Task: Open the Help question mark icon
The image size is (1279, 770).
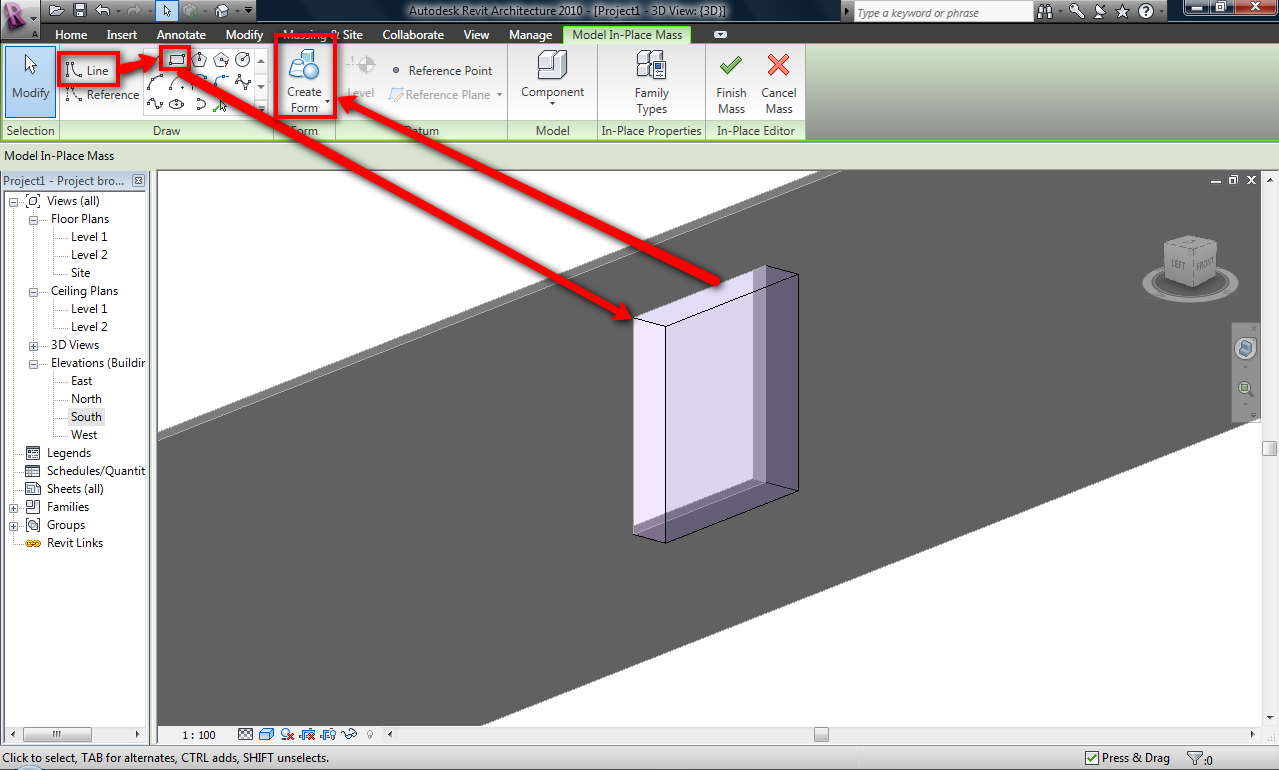Action: [1146, 12]
